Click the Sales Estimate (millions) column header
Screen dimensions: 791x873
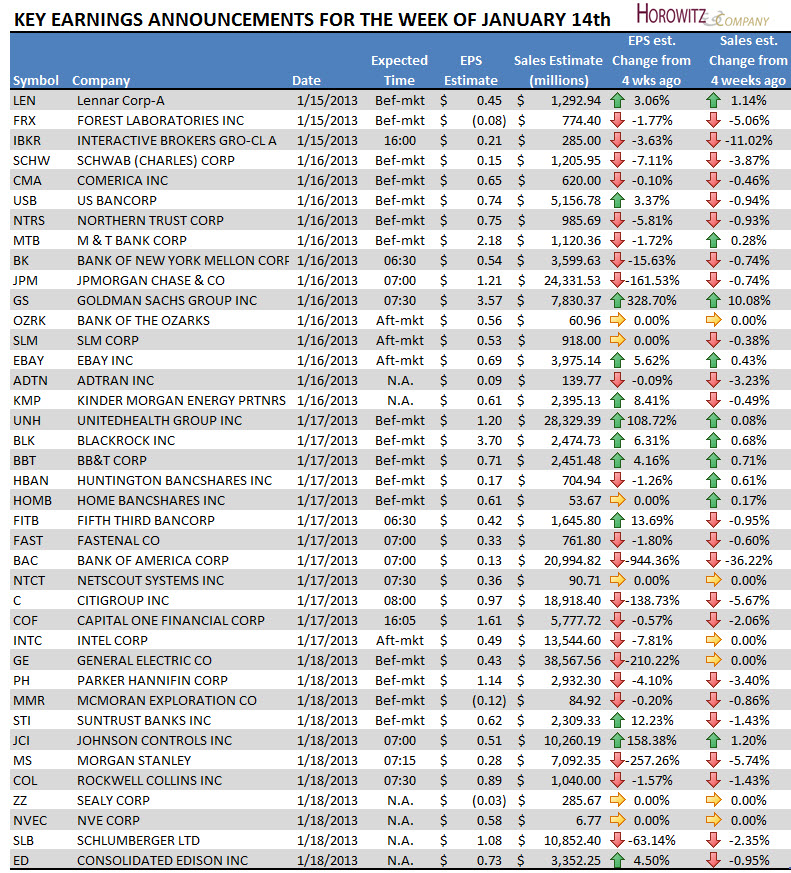coord(558,70)
